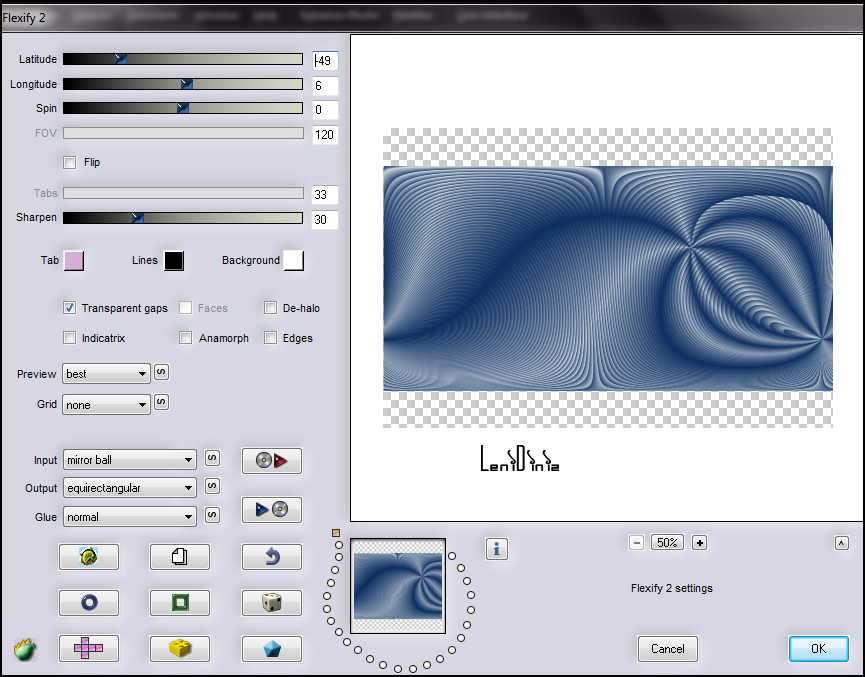Enable the Indicatrix checkbox

(70, 338)
